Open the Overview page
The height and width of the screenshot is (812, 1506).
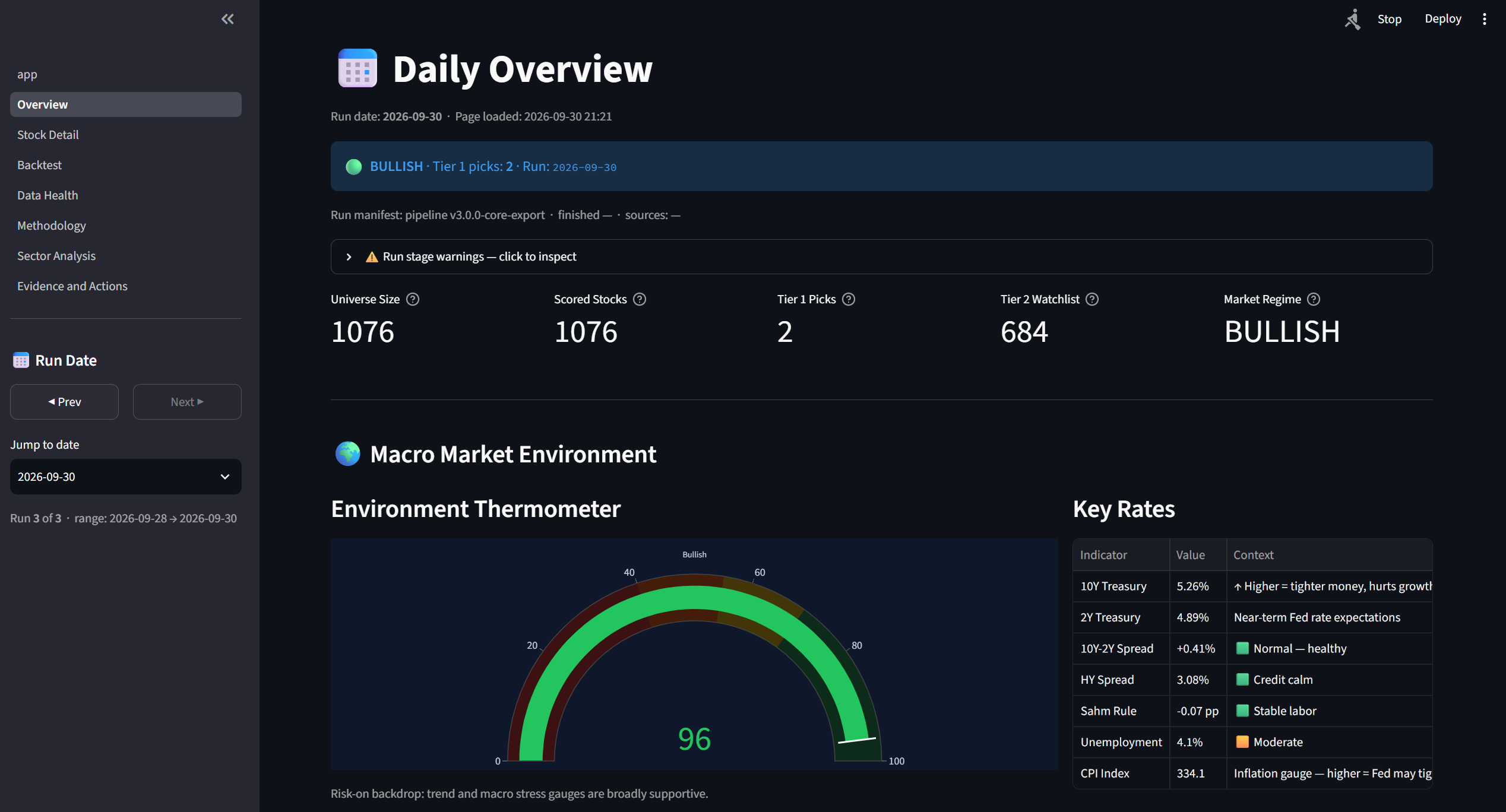tap(126, 104)
